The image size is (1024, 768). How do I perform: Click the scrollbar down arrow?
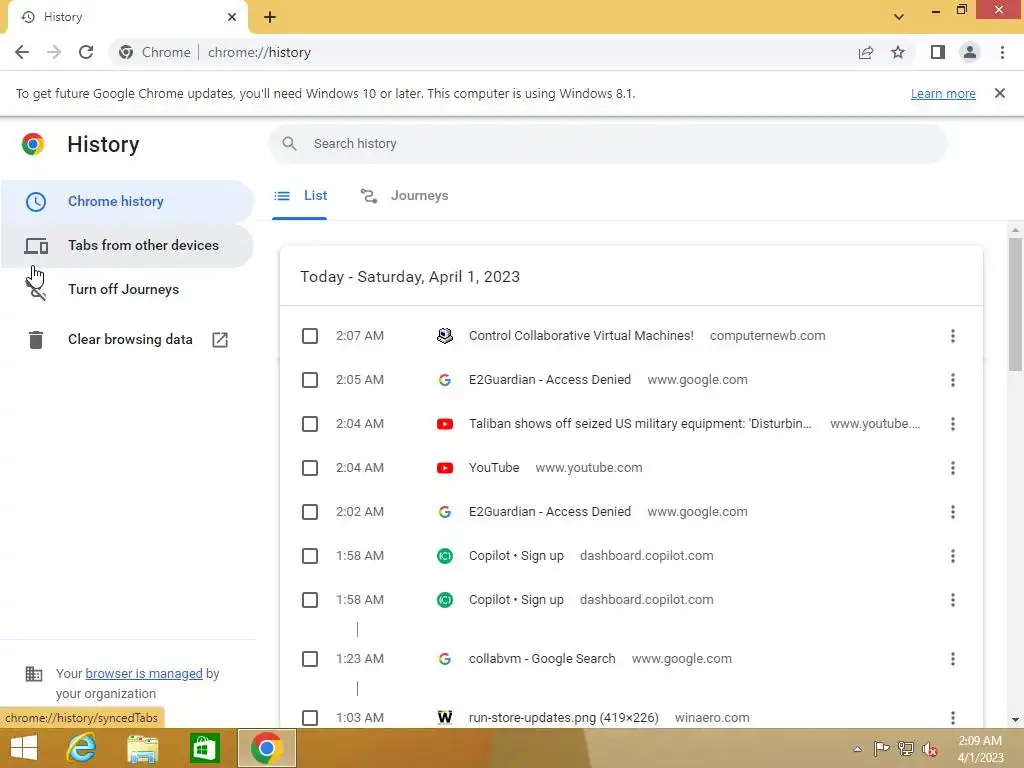coord(1015,720)
